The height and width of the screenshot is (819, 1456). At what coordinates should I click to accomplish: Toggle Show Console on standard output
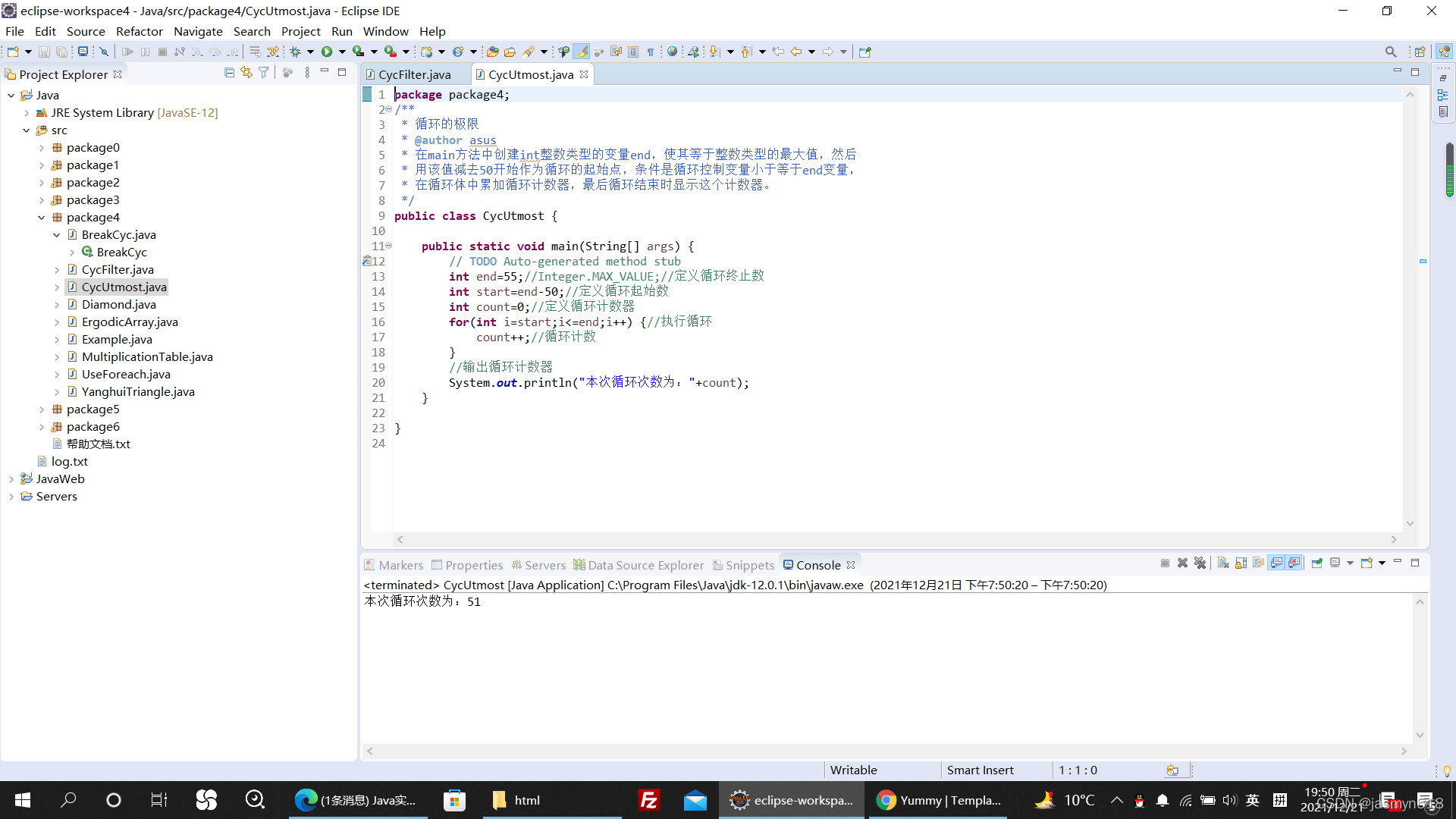click(x=1277, y=563)
